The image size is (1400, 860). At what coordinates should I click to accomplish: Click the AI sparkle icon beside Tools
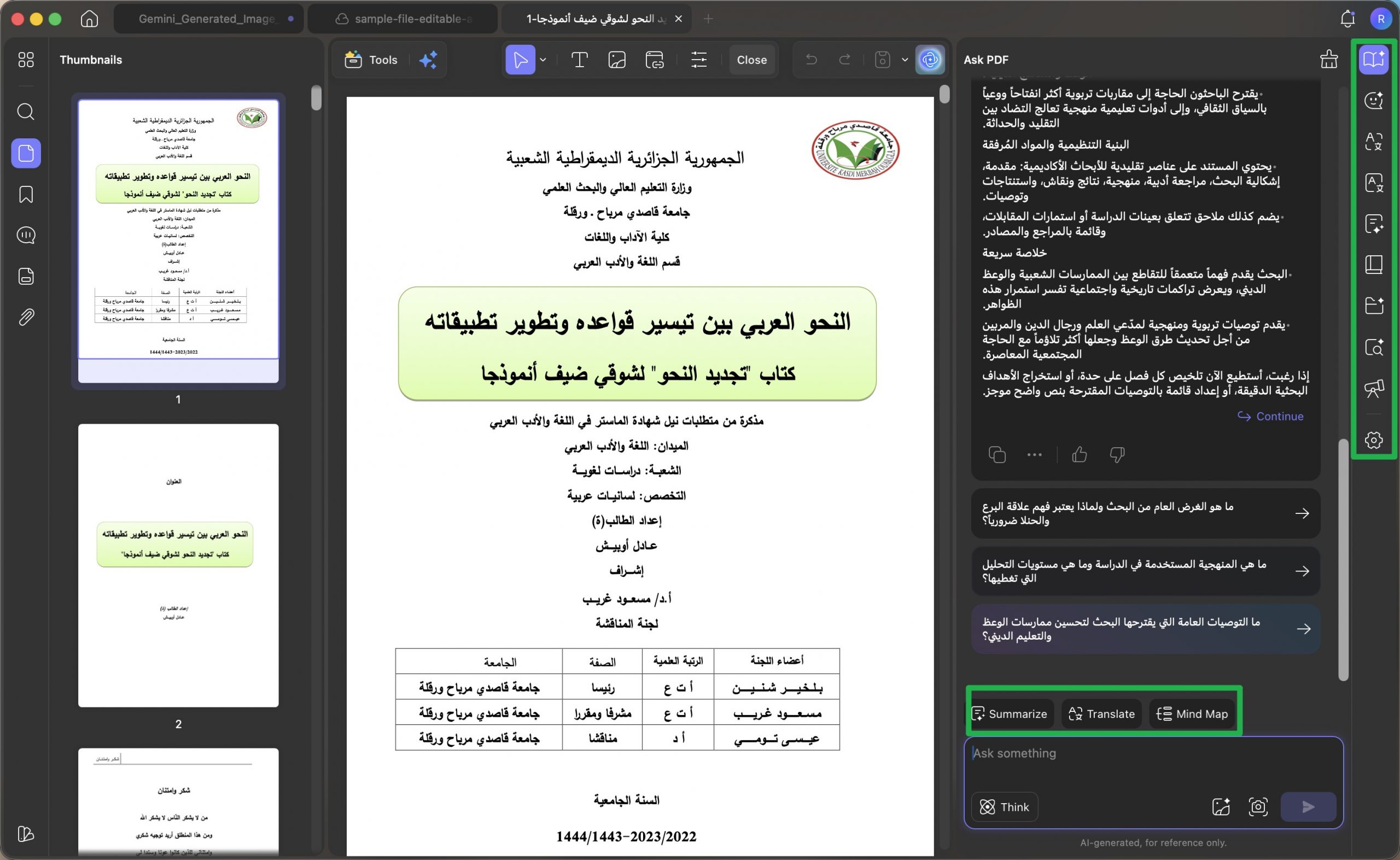[428, 60]
